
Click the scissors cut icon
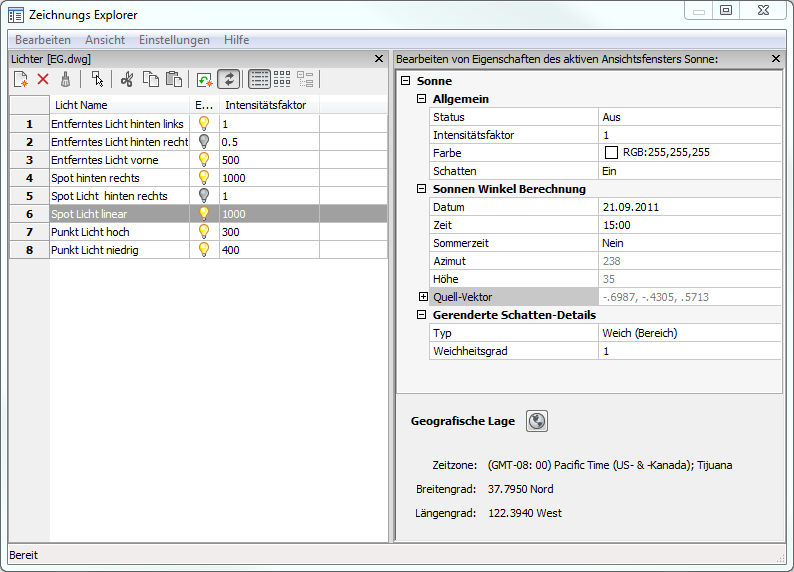tap(127, 79)
